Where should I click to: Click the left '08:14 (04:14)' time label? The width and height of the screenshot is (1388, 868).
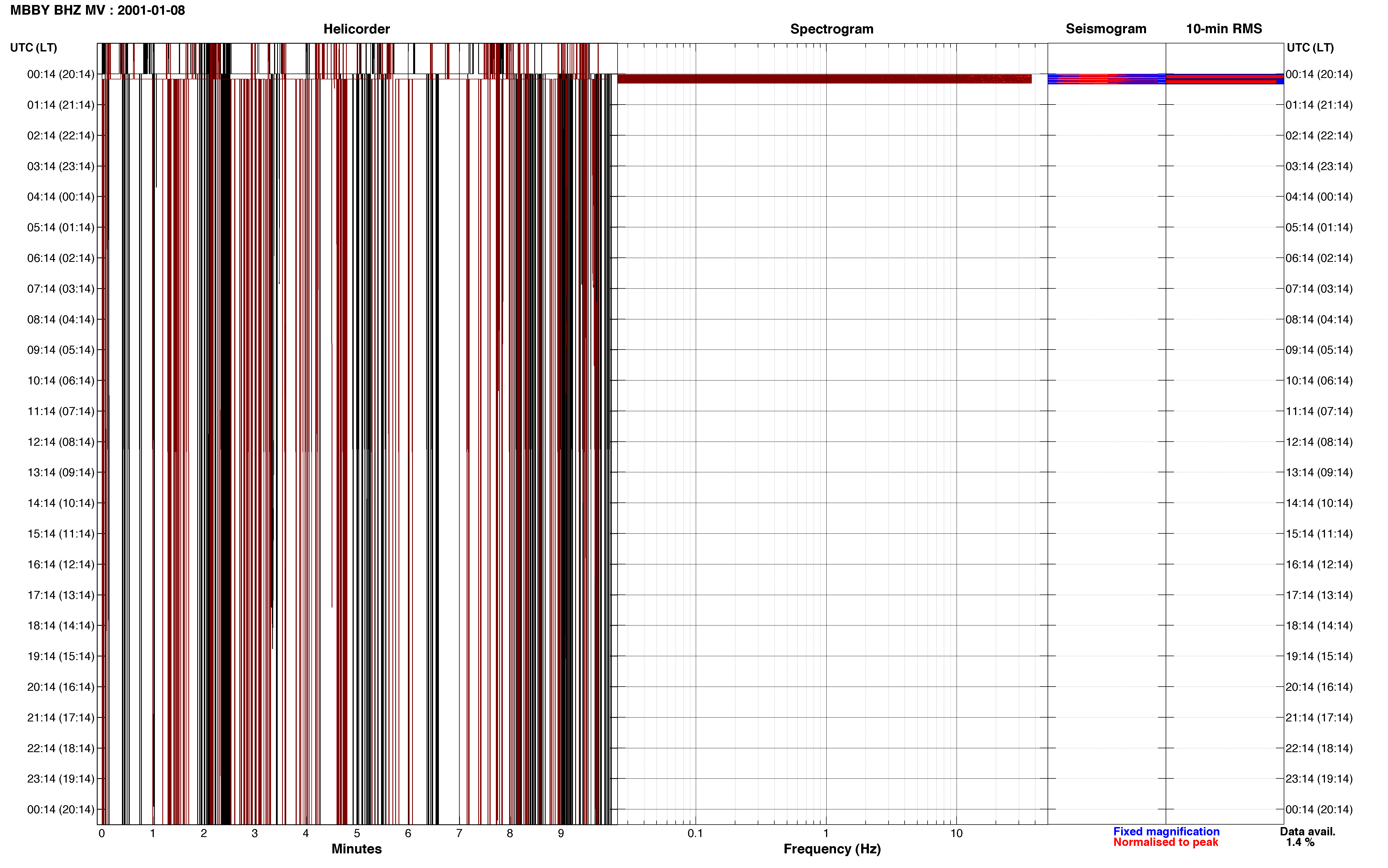(x=61, y=319)
